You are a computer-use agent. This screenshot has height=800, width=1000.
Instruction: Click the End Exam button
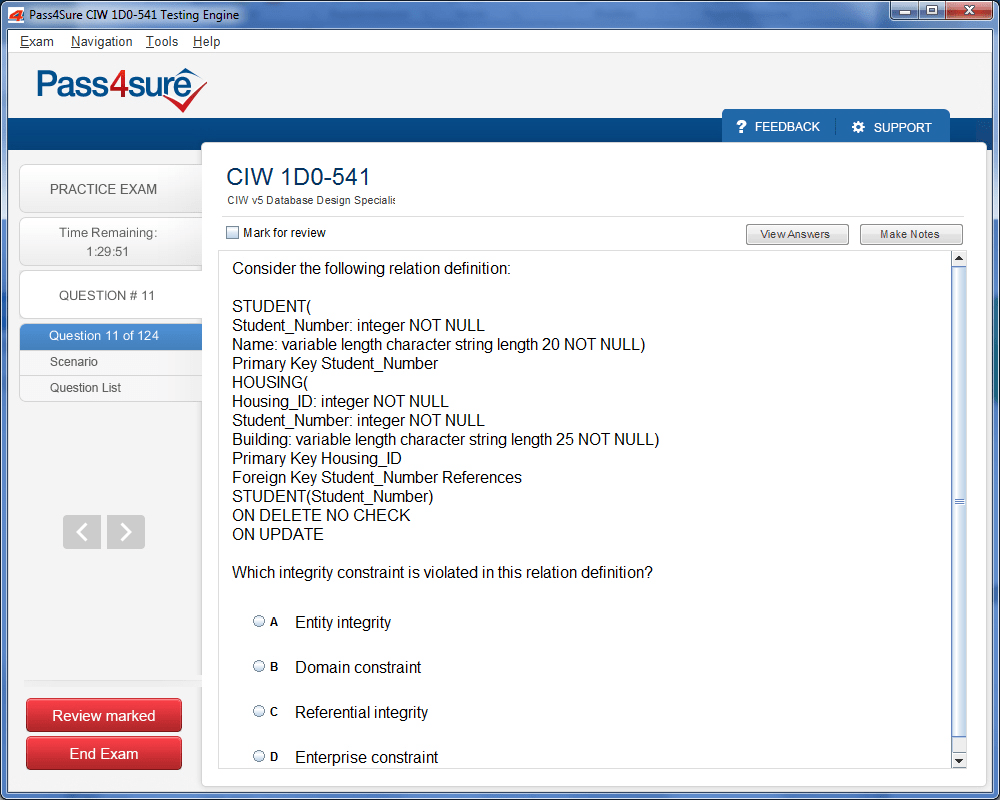pos(104,753)
